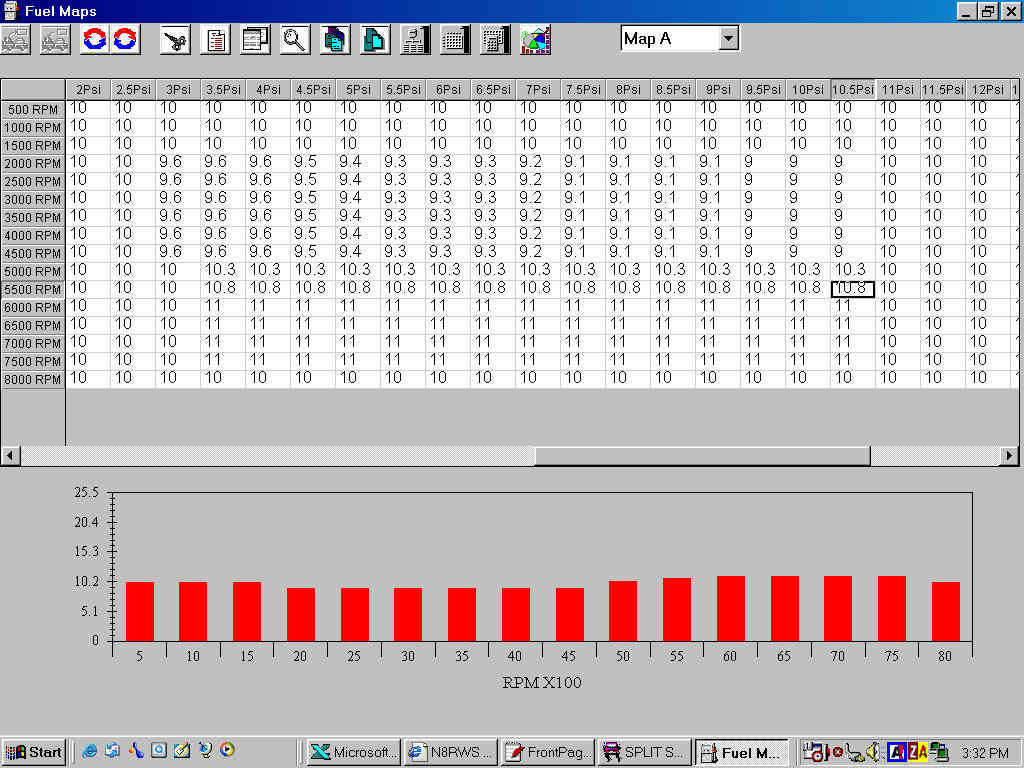Click the stacked windows toolbar icon

click(x=255, y=40)
